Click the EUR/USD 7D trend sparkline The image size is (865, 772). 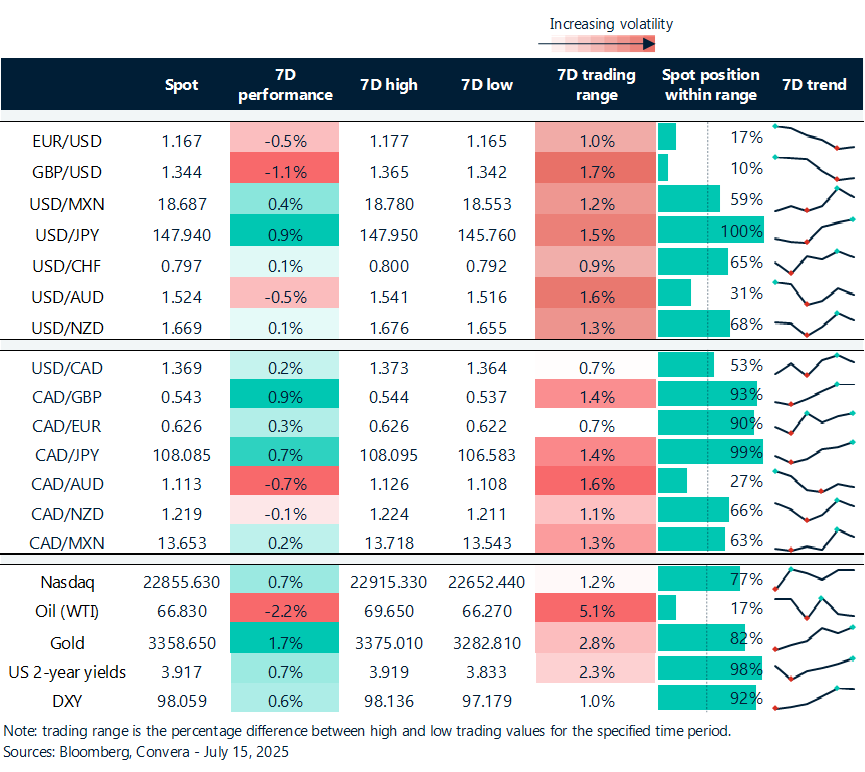click(814, 137)
